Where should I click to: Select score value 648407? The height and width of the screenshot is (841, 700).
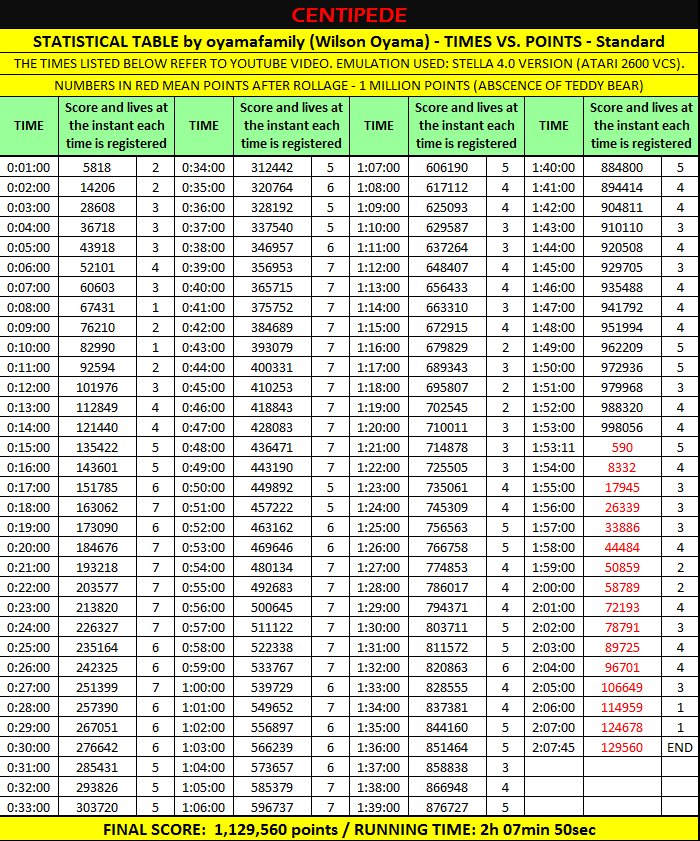coord(447,267)
